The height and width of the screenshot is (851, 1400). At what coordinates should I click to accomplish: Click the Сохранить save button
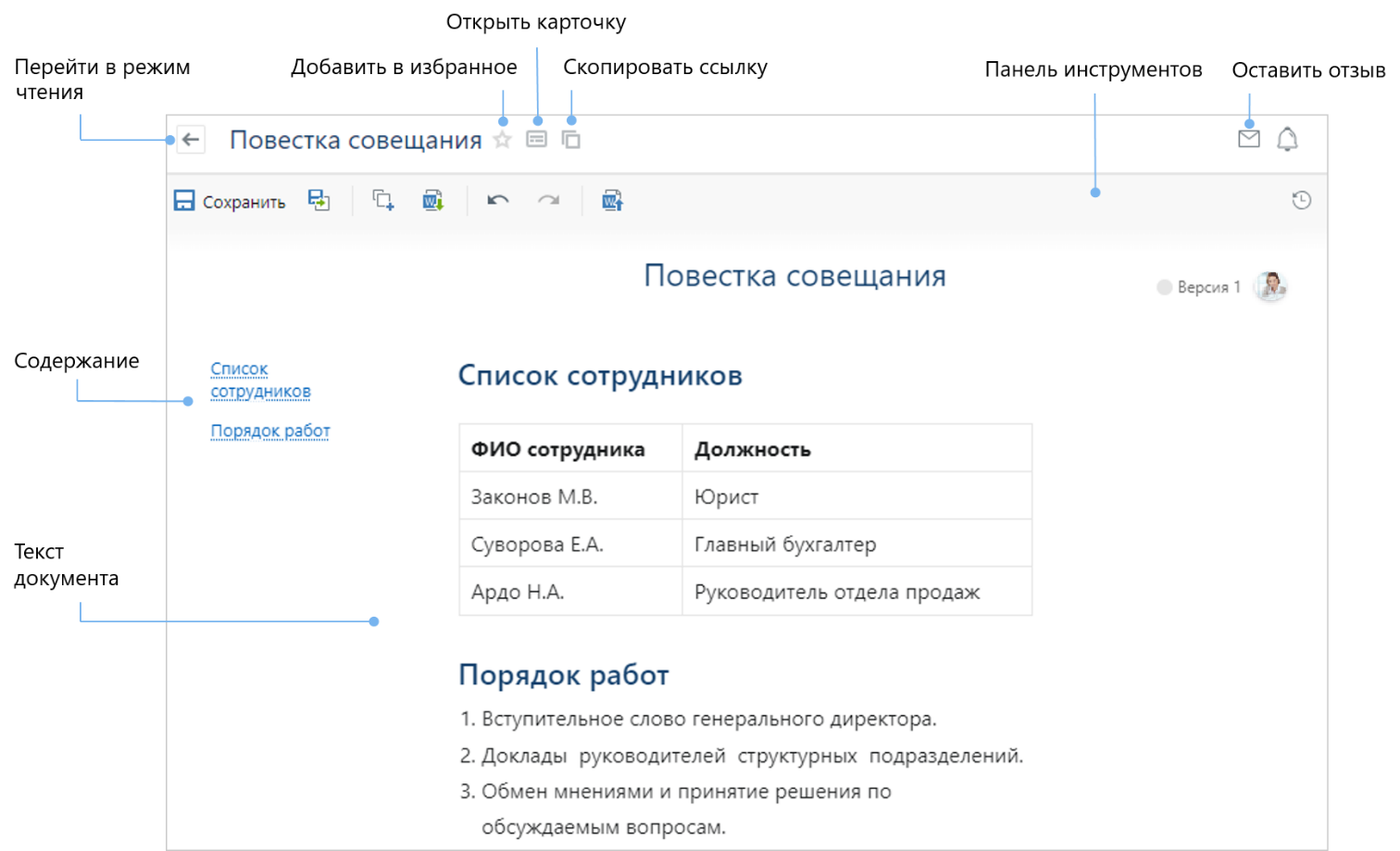(x=230, y=201)
